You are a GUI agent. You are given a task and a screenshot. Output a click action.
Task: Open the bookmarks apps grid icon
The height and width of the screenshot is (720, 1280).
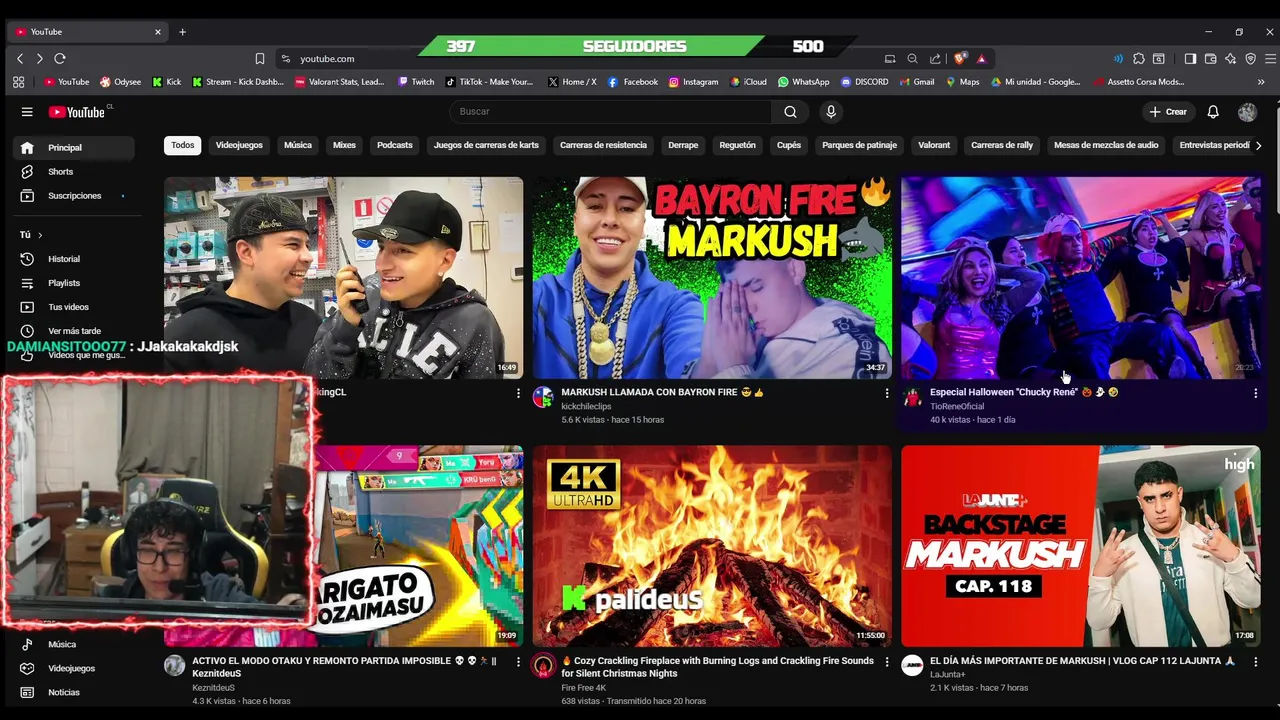tap(18, 82)
